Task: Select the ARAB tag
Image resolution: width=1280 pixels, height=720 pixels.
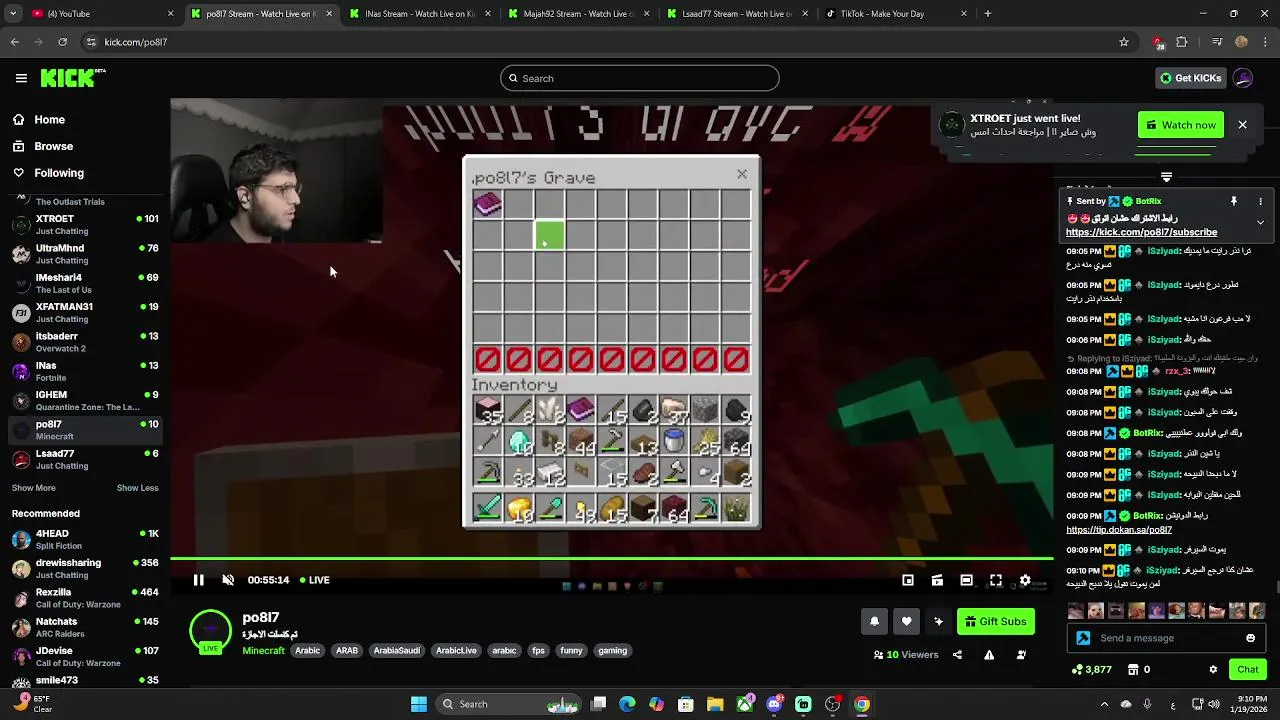Action: [347, 650]
